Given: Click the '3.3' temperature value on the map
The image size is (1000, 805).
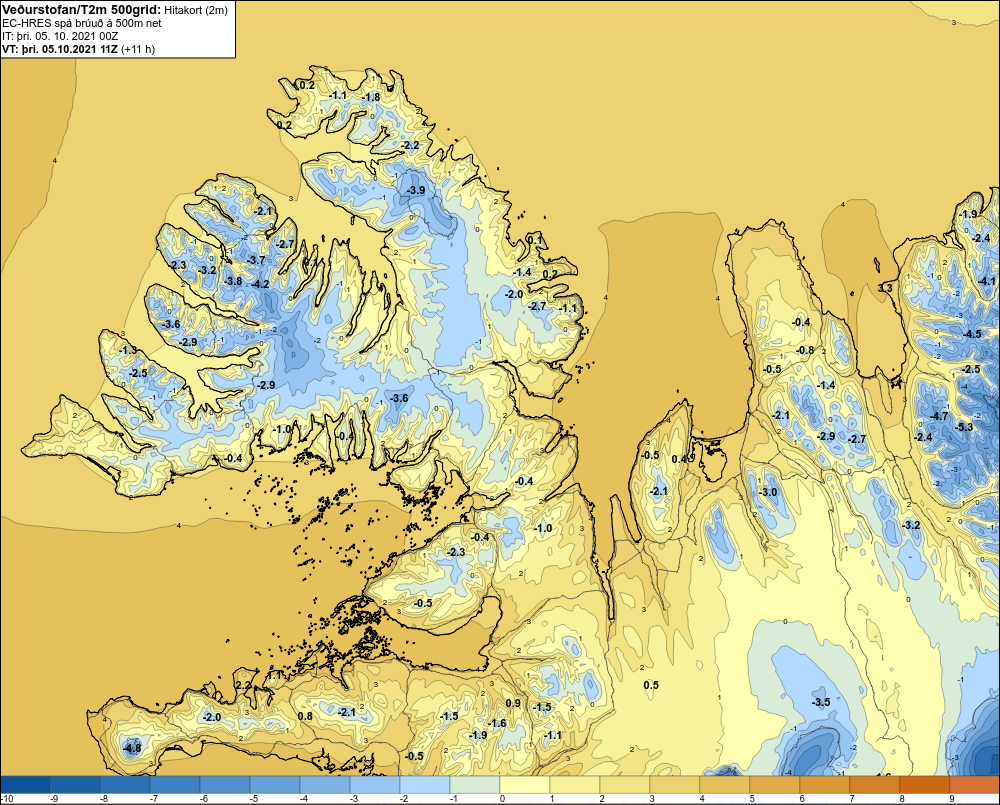Looking at the screenshot, I should 886,288.
